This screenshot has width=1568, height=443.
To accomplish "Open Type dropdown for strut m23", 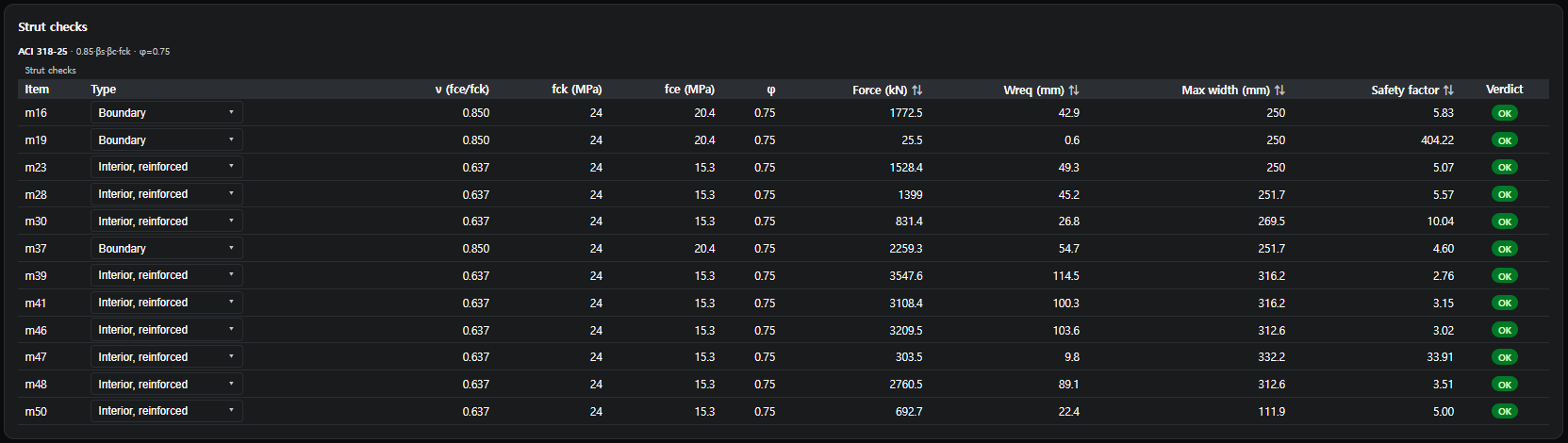I will point(167,167).
